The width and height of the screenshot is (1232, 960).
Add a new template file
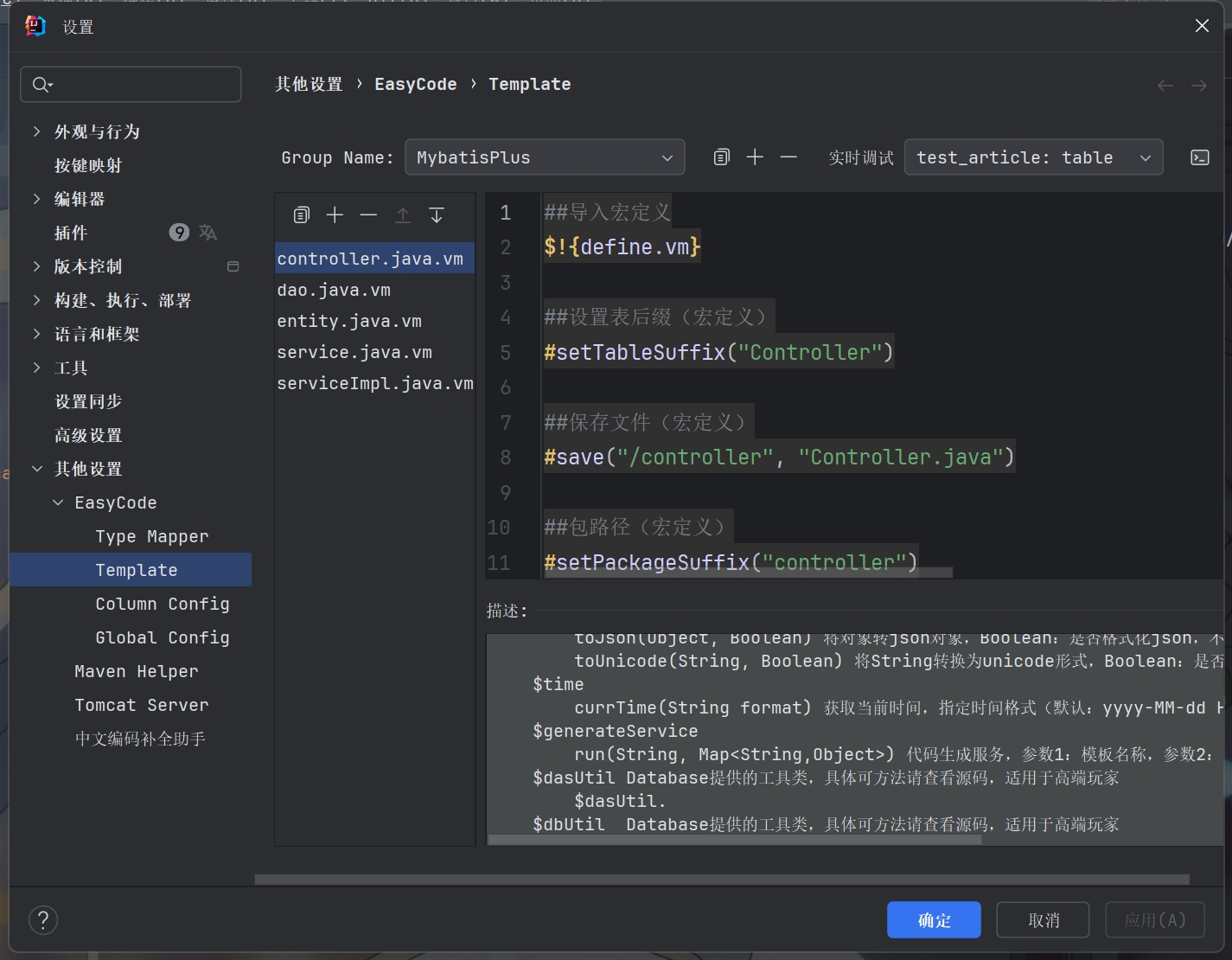coord(335,215)
